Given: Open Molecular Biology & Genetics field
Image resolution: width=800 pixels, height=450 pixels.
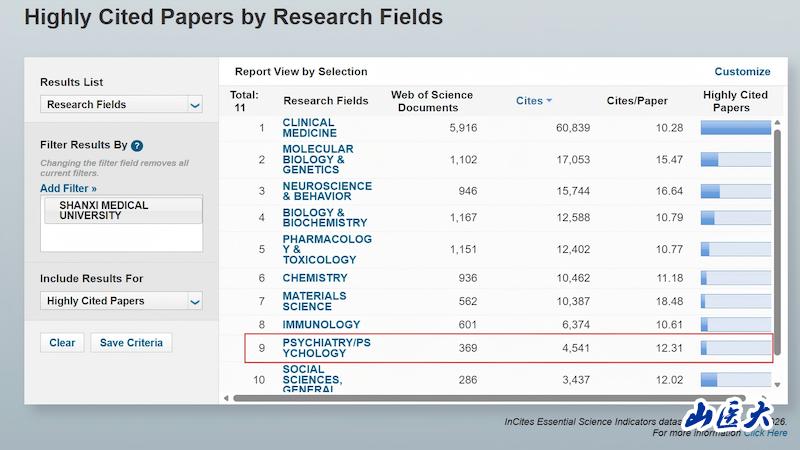Looking at the screenshot, I should (317, 159).
